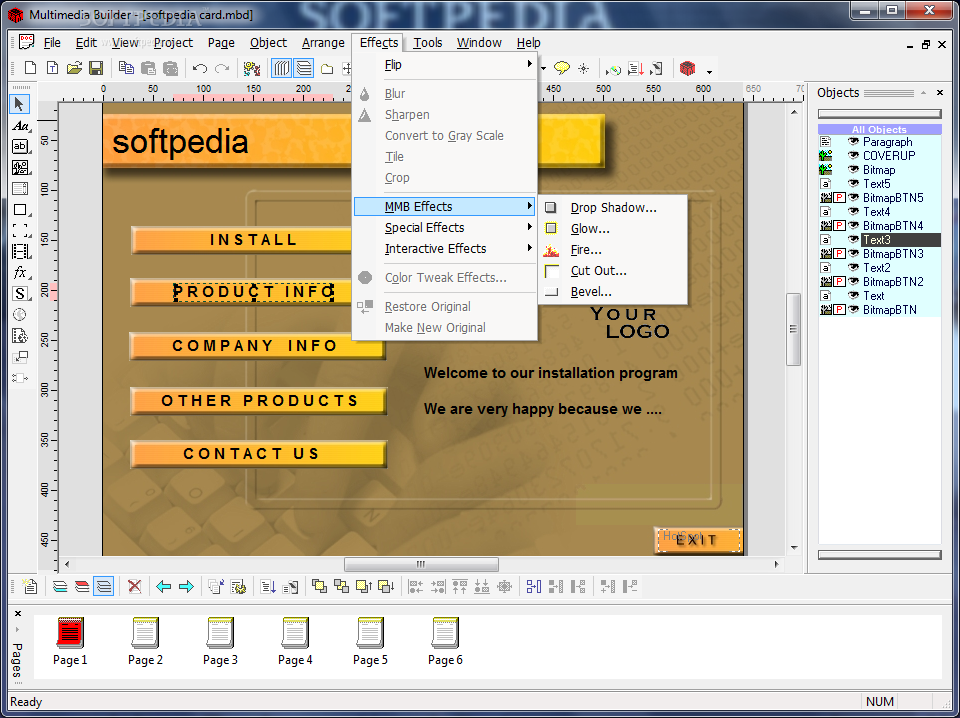Select BitmapBTN3 in objects list
This screenshot has width=960, height=718.
click(893, 253)
